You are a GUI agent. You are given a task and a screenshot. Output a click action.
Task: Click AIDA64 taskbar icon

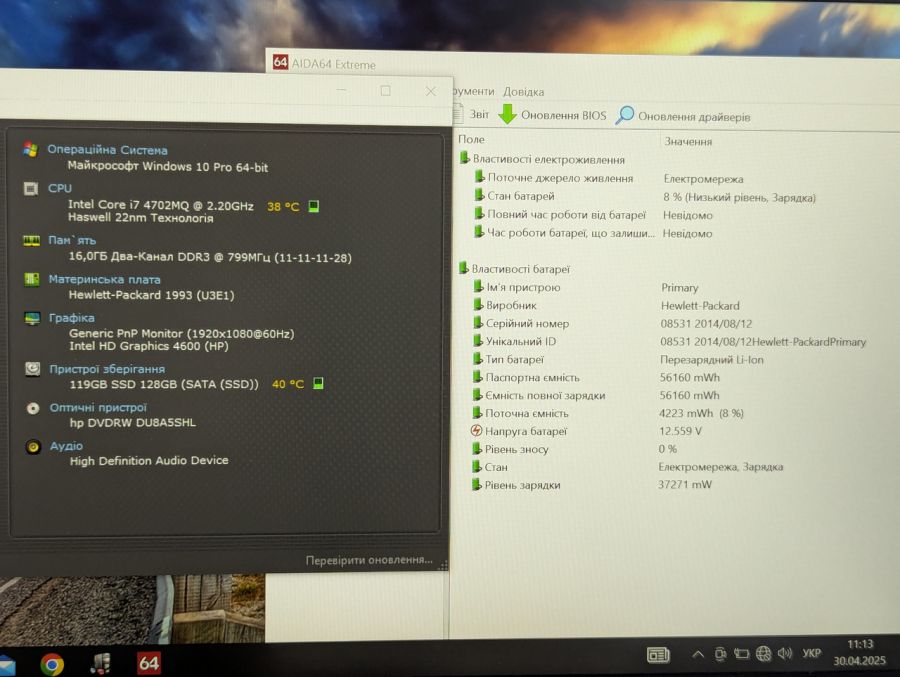[x=149, y=663]
